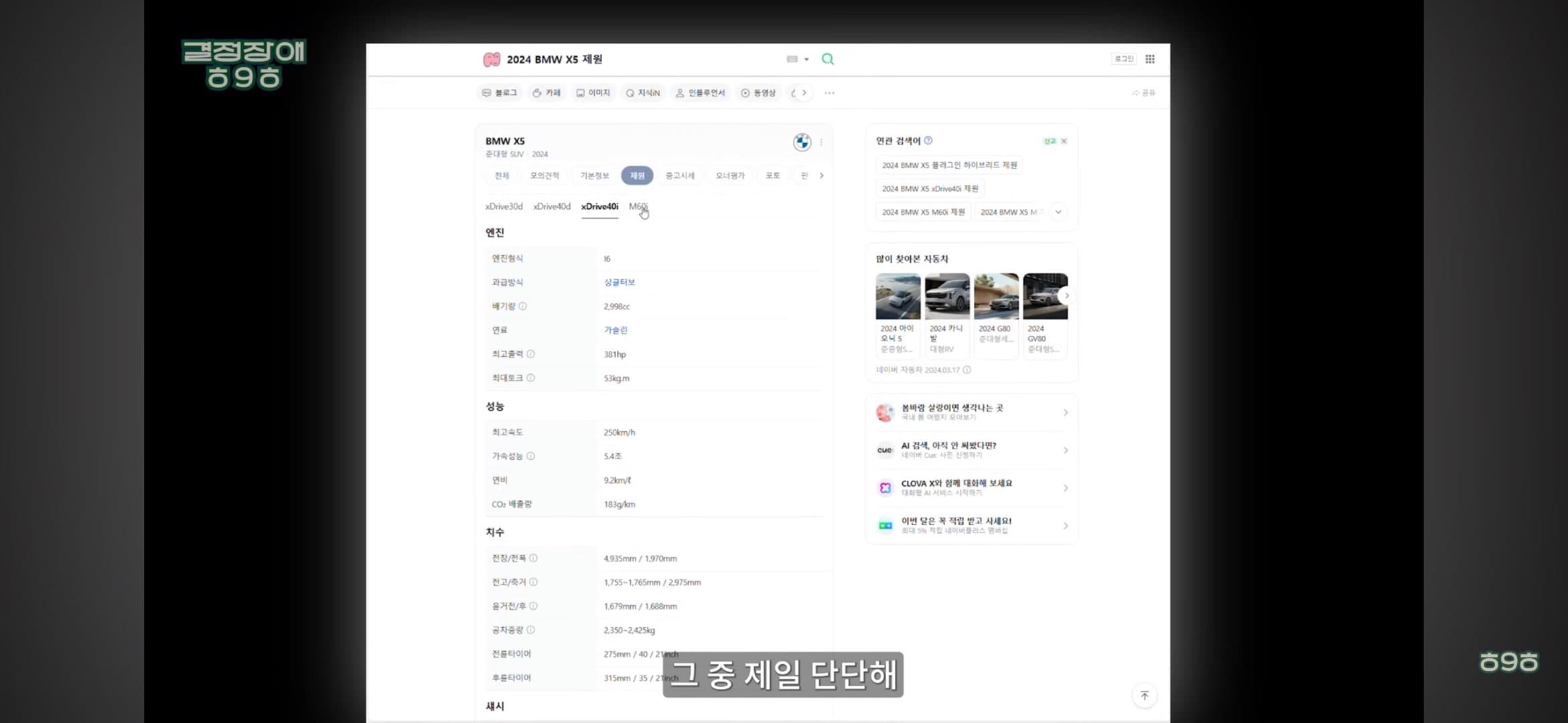This screenshot has width=1568, height=723.
Task: Open the 이미지 search tab
Action: tap(593, 93)
